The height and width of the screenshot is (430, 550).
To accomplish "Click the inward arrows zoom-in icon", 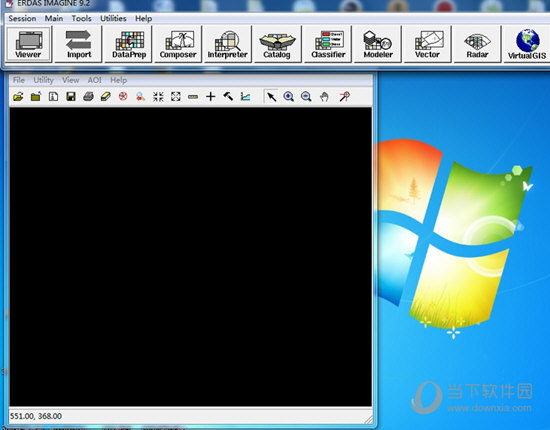I will (x=158, y=96).
